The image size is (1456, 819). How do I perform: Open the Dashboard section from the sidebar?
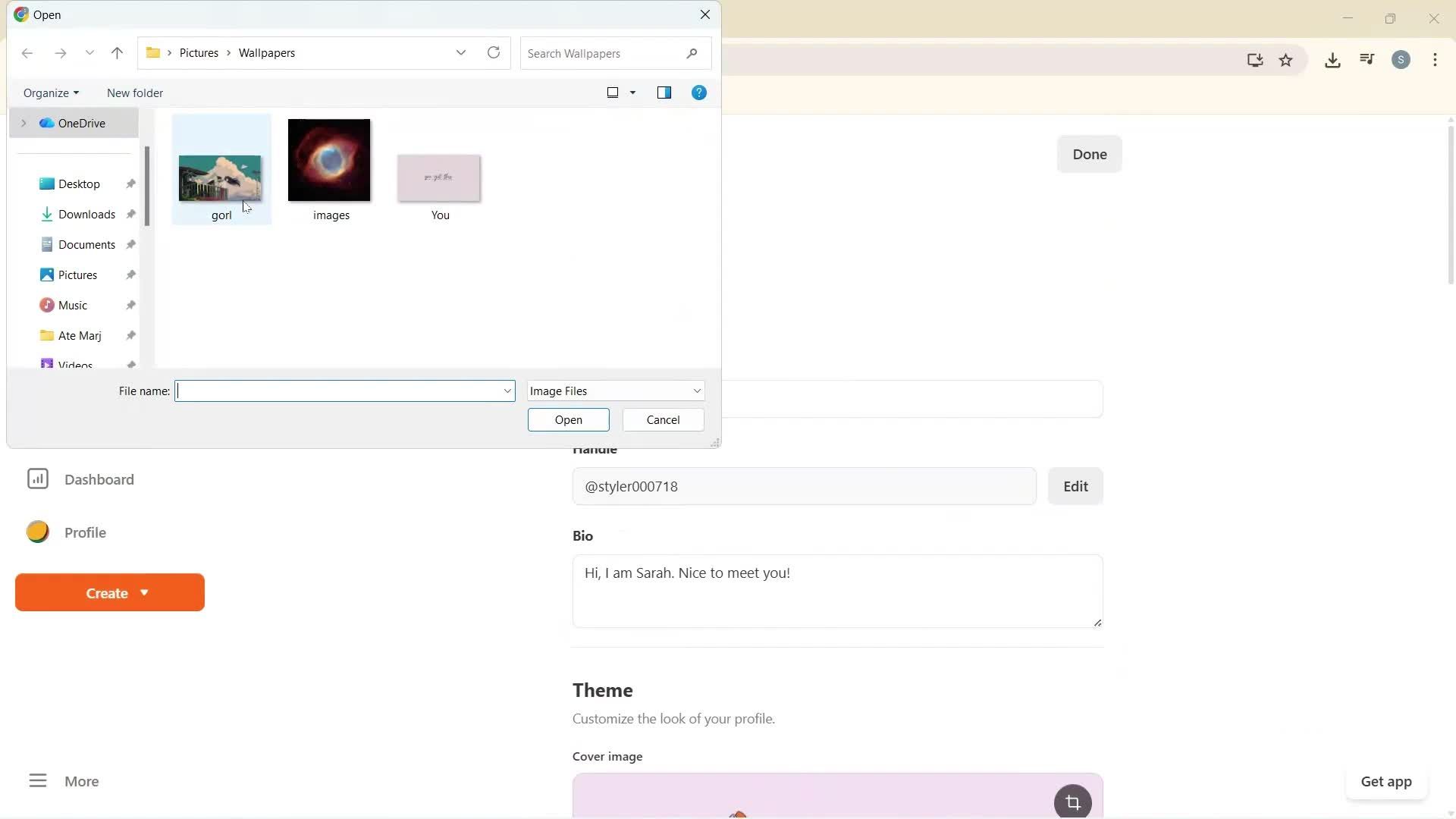[x=98, y=479]
